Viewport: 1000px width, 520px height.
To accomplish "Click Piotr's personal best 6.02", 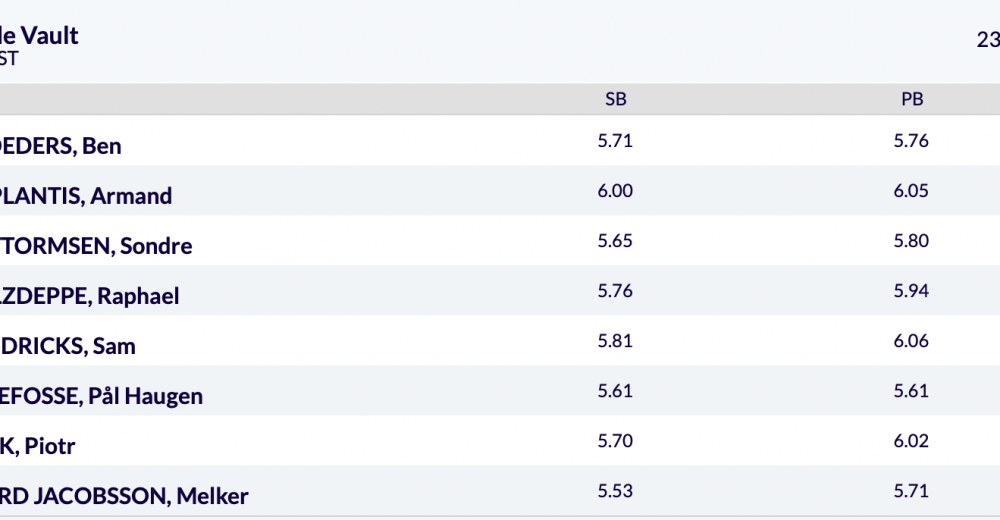I will [911, 441].
